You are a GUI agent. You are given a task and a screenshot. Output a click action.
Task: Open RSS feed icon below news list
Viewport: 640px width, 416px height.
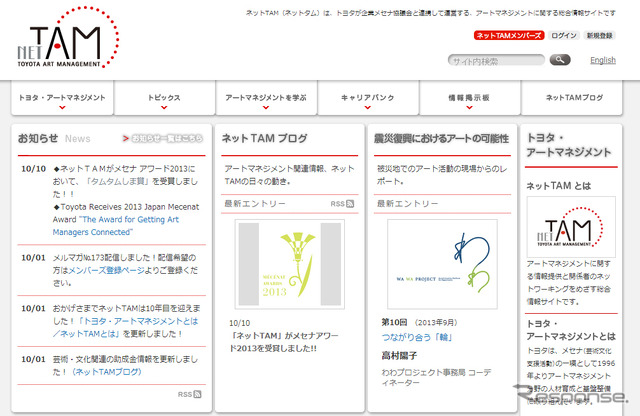[198, 394]
